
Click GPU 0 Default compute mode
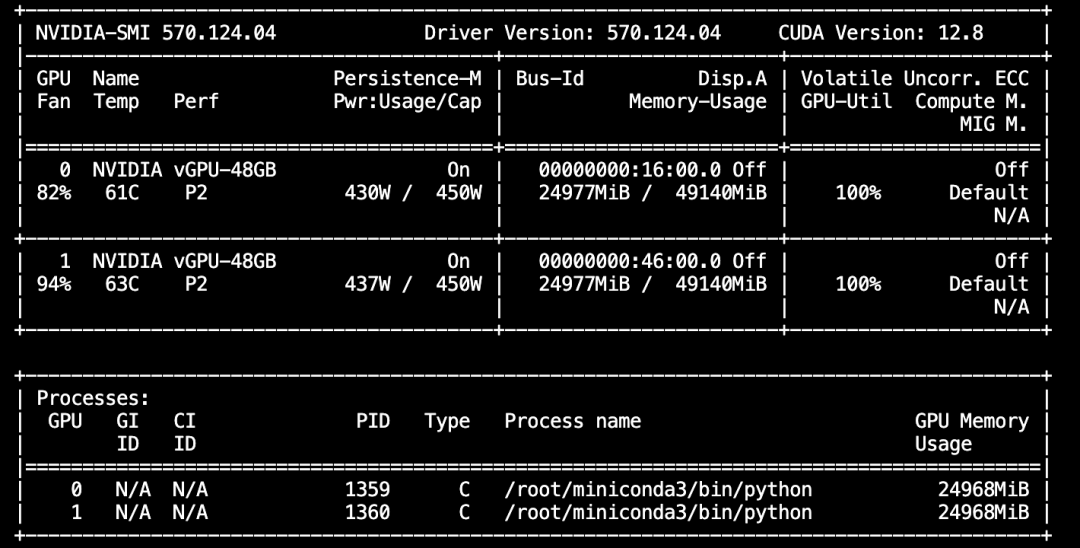[988, 193]
